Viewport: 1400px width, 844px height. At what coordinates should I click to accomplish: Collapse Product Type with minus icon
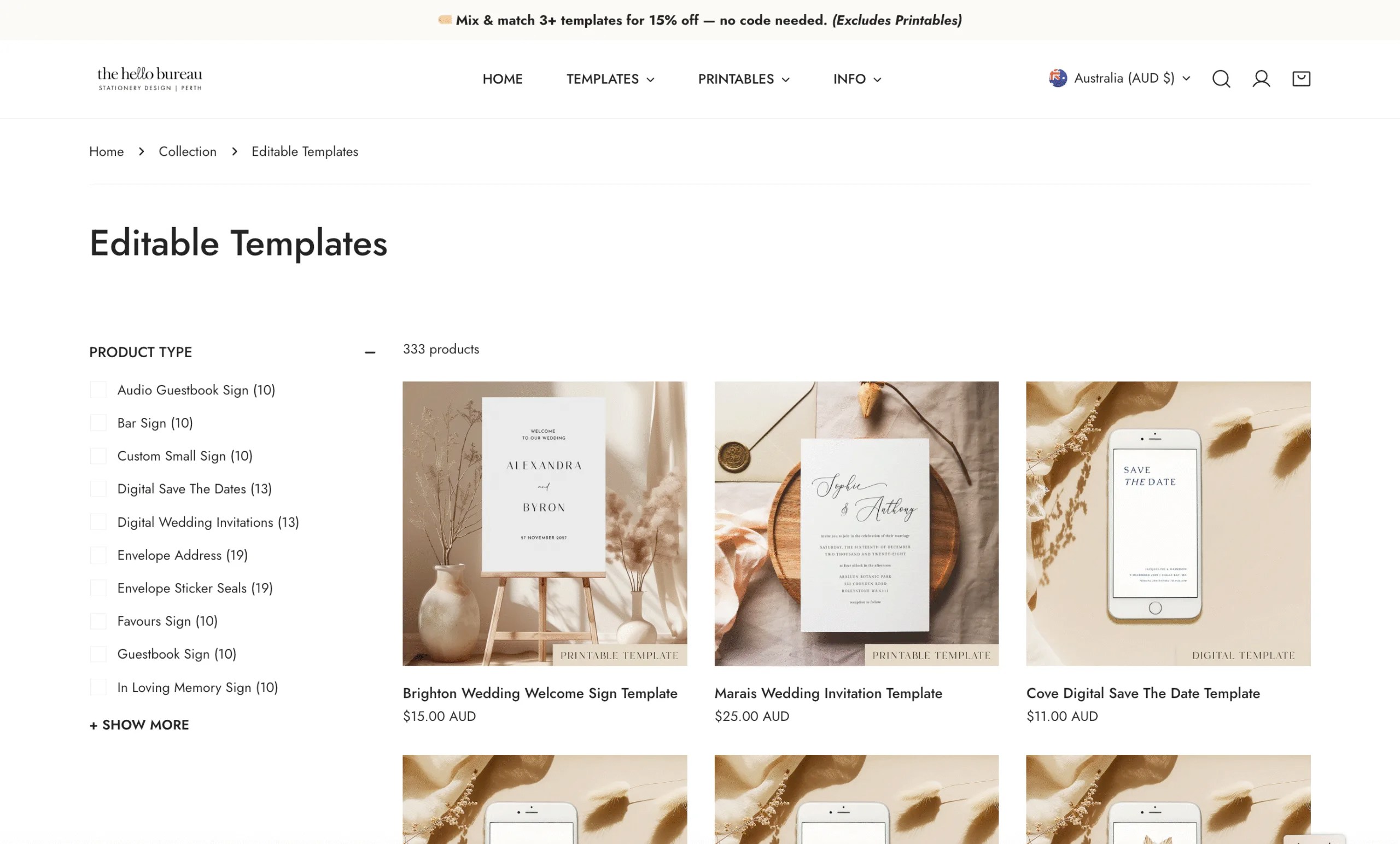(x=370, y=352)
